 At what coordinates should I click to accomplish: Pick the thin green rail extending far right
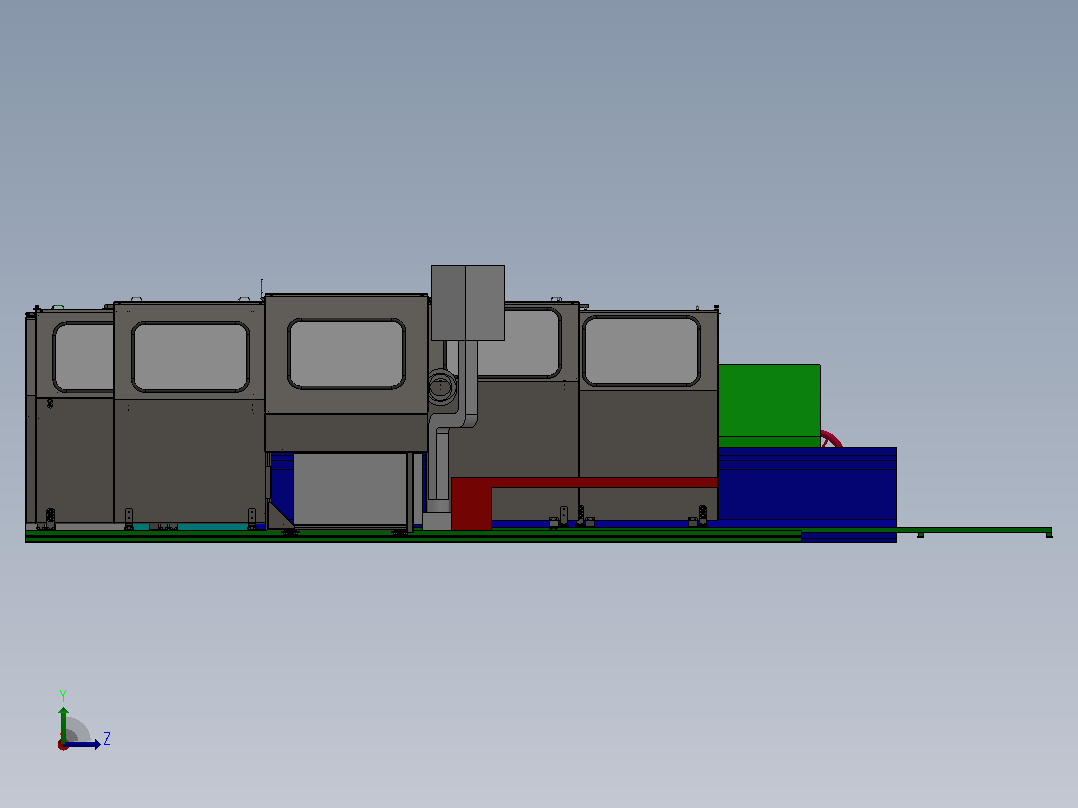click(x=927, y=531)
